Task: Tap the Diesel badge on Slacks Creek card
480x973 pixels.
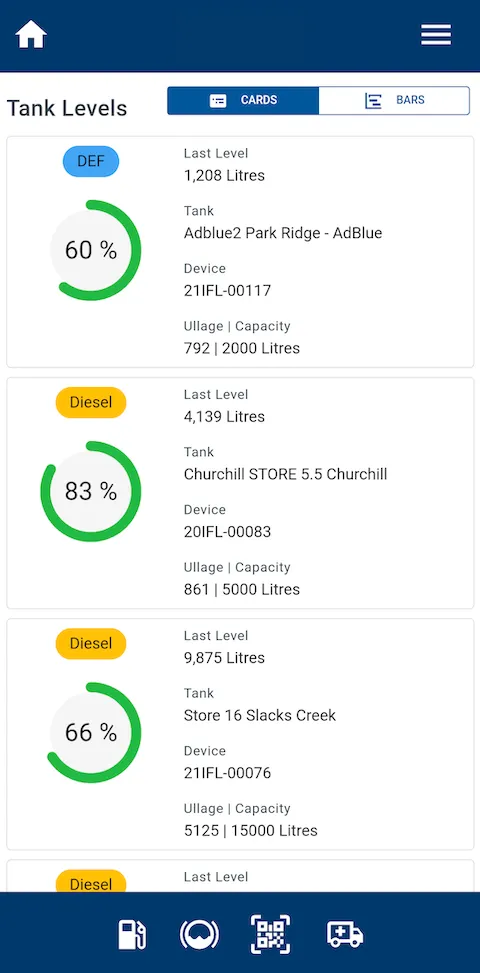Action: 91,643
